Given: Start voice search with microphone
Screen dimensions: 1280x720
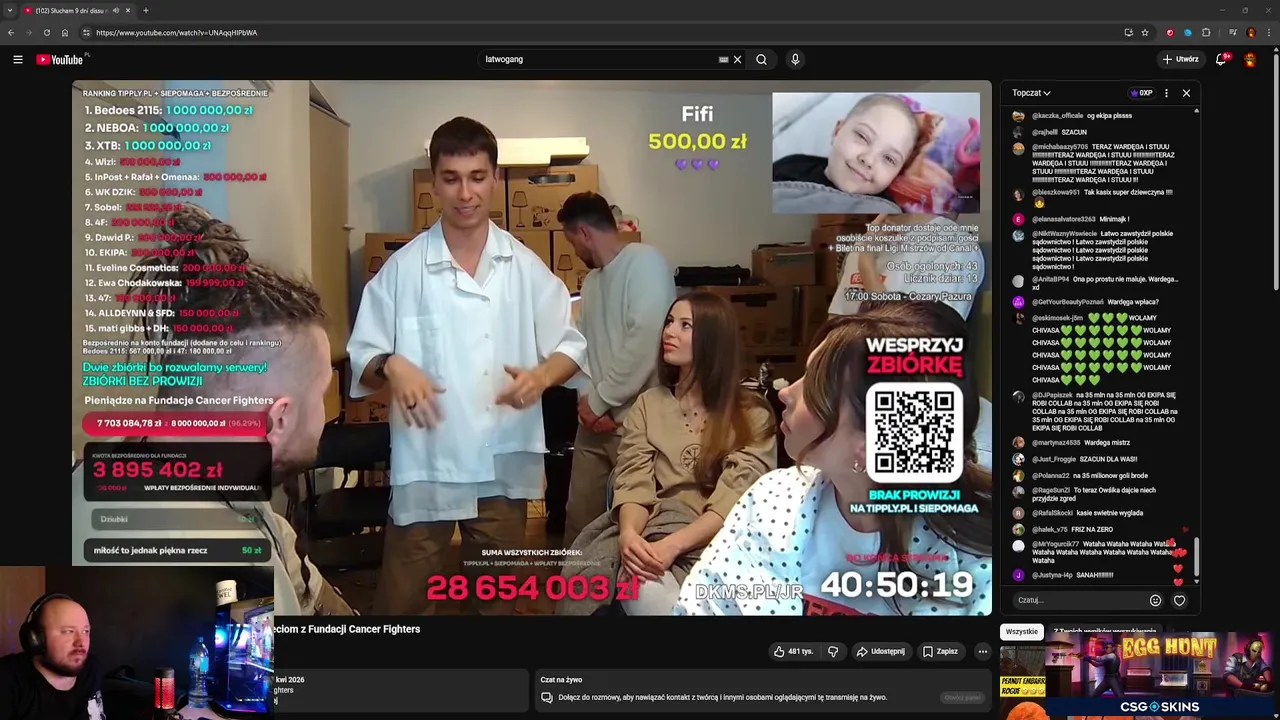Looking at the screenshot, I should coord(795,60).
